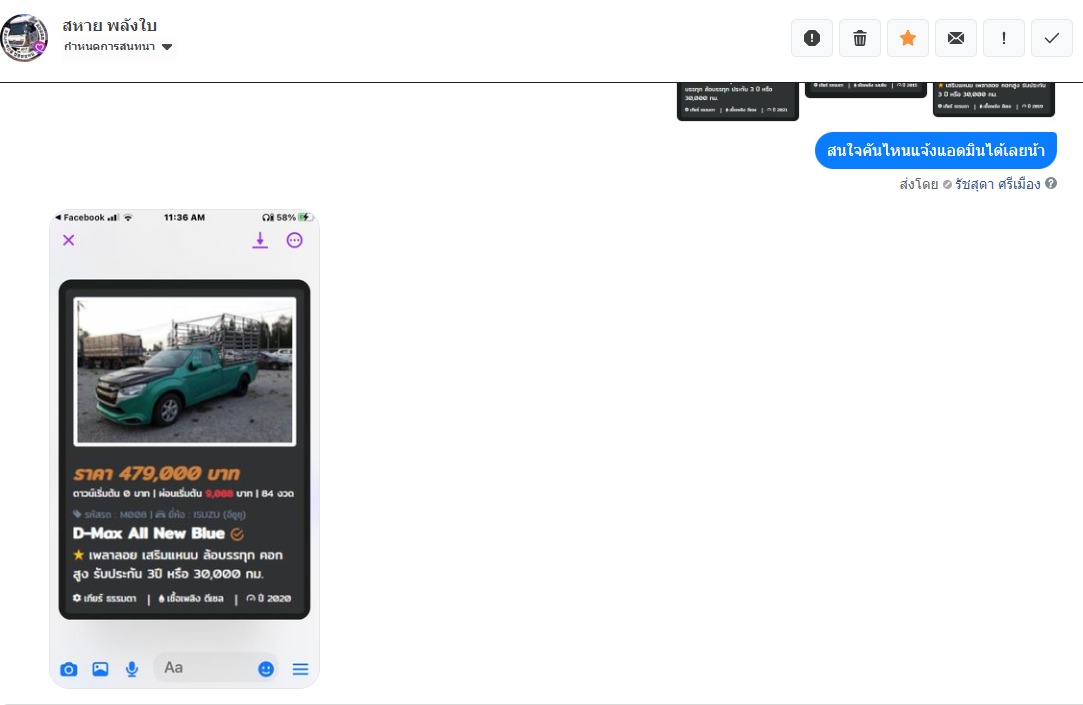
Task: Open the middle car card thumbnail above the bubble
Action: tap(865, 90)
